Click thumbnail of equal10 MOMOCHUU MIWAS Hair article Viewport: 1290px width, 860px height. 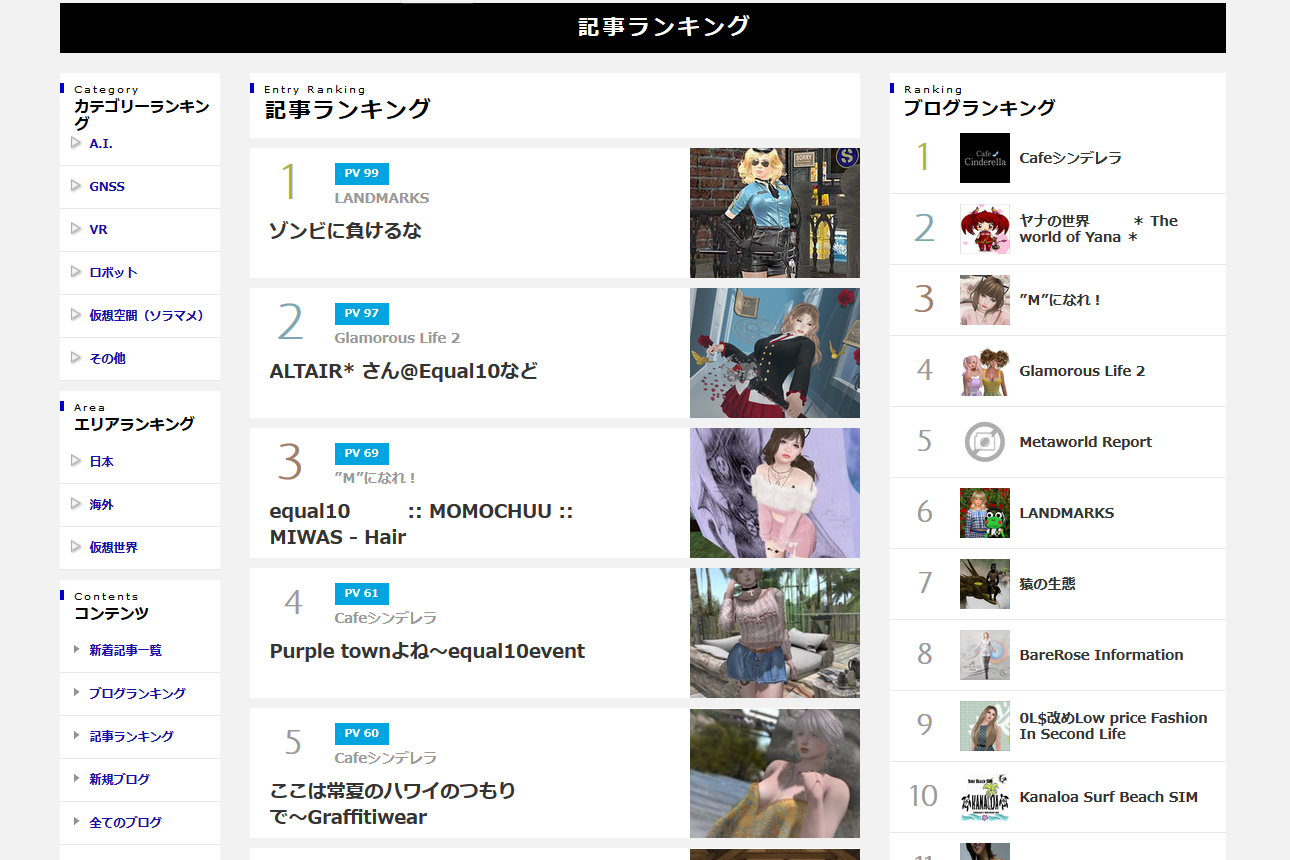coord(775,493)
